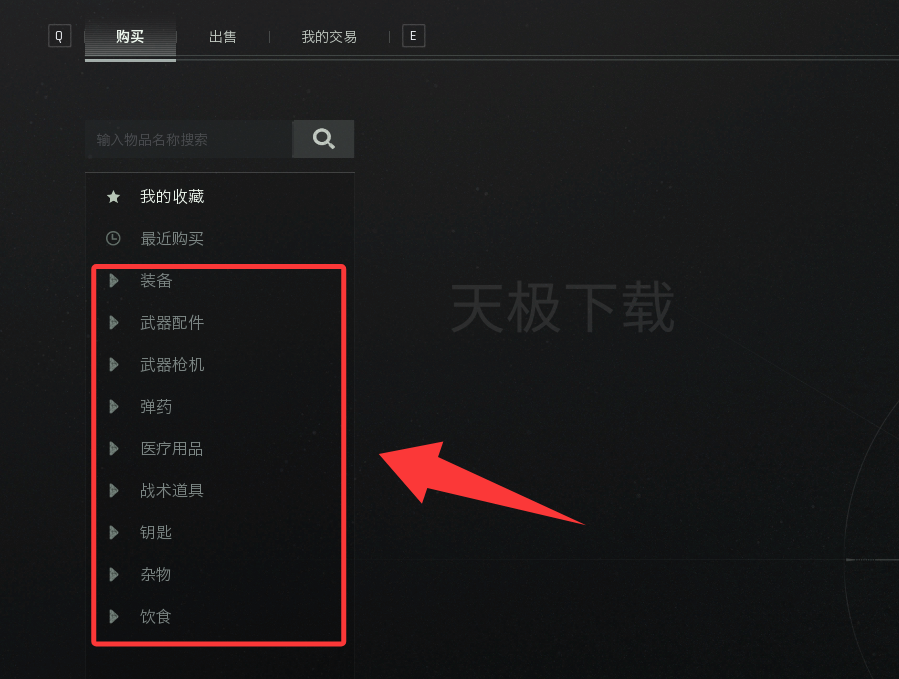The width and height of the screenshot is (899, 679).
Task: Expand the 武器枪机 category arrow
Action: pyautogui.click(x=114, y=365)
